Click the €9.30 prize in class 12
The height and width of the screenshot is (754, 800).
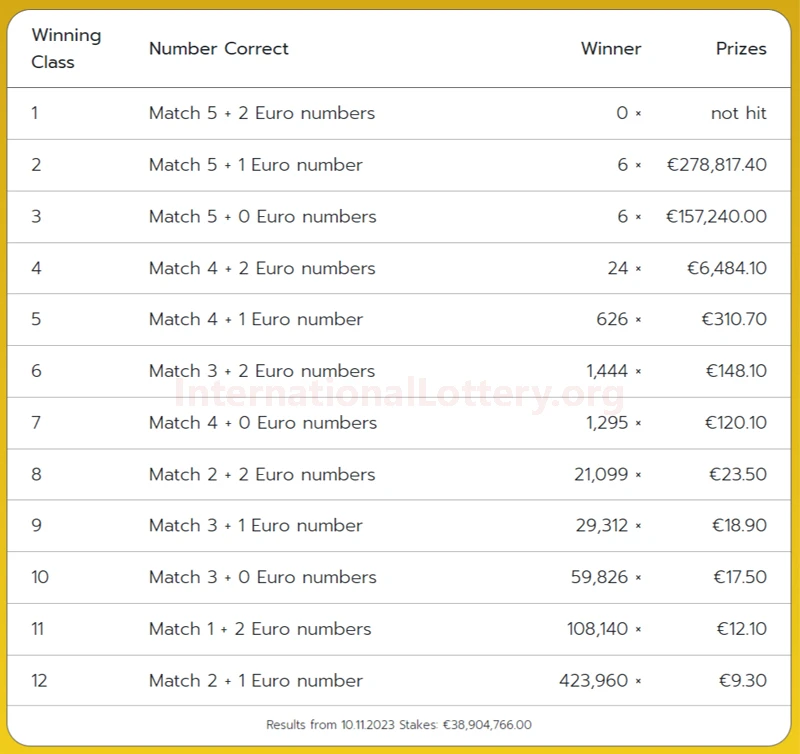coord(742,680)
